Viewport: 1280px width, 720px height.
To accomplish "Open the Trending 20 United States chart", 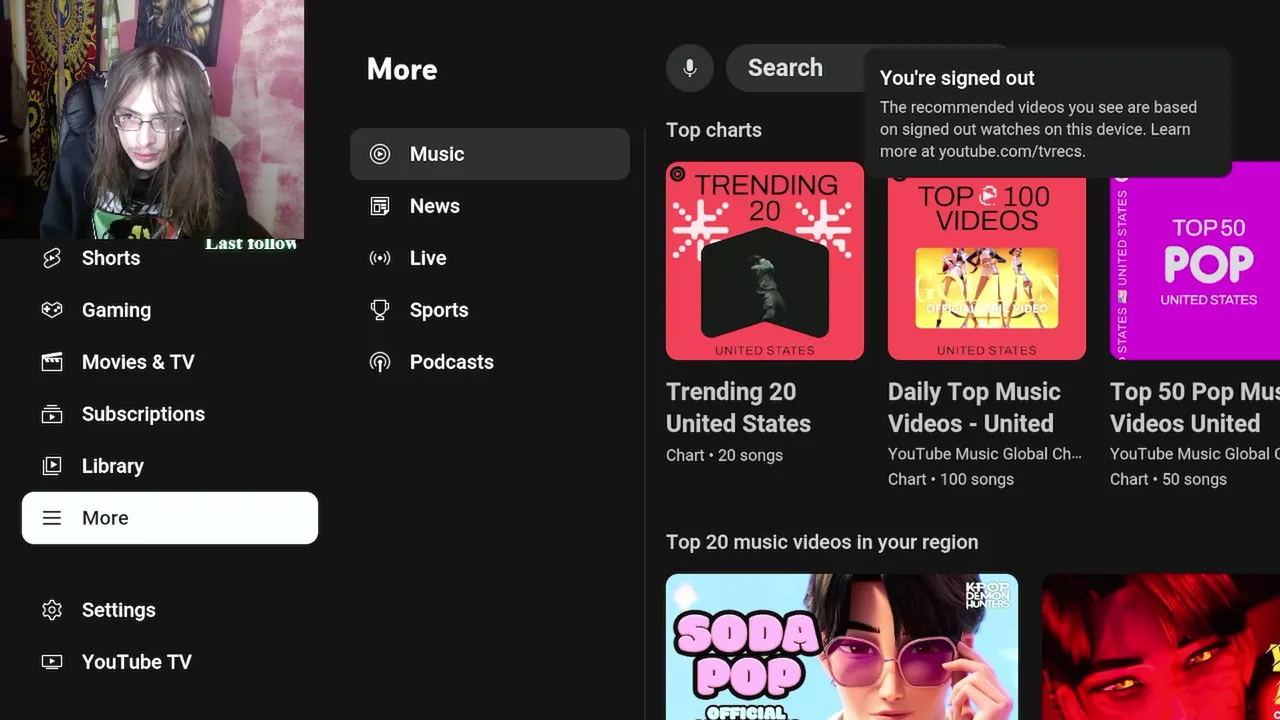I will tap(765, 261).
